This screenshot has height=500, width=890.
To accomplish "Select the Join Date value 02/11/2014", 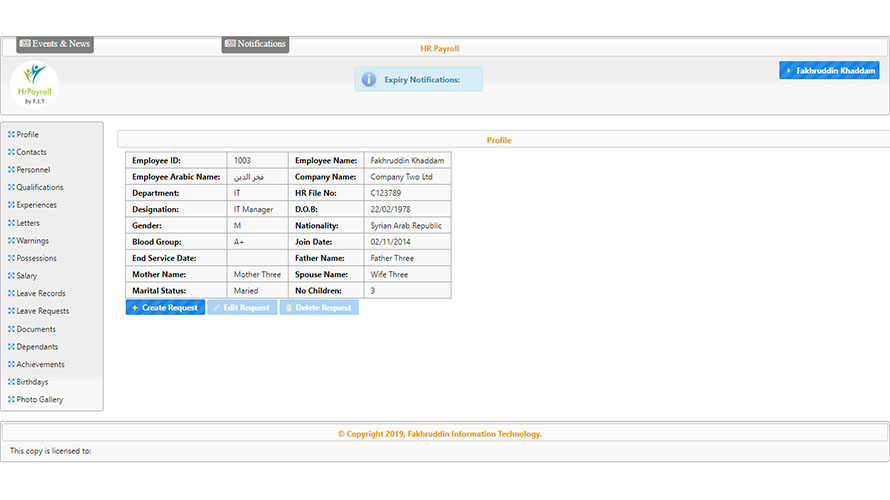I will [391, 242].
